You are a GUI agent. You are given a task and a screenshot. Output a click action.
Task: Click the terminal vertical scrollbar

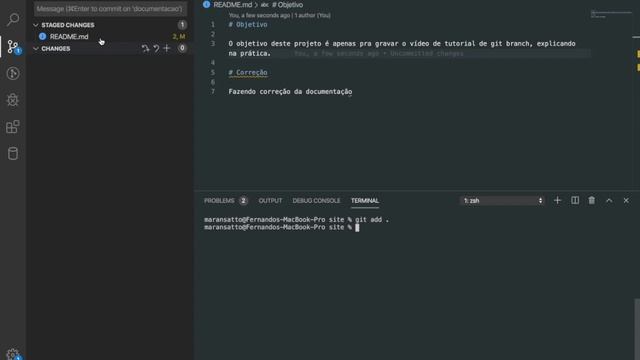637,329
